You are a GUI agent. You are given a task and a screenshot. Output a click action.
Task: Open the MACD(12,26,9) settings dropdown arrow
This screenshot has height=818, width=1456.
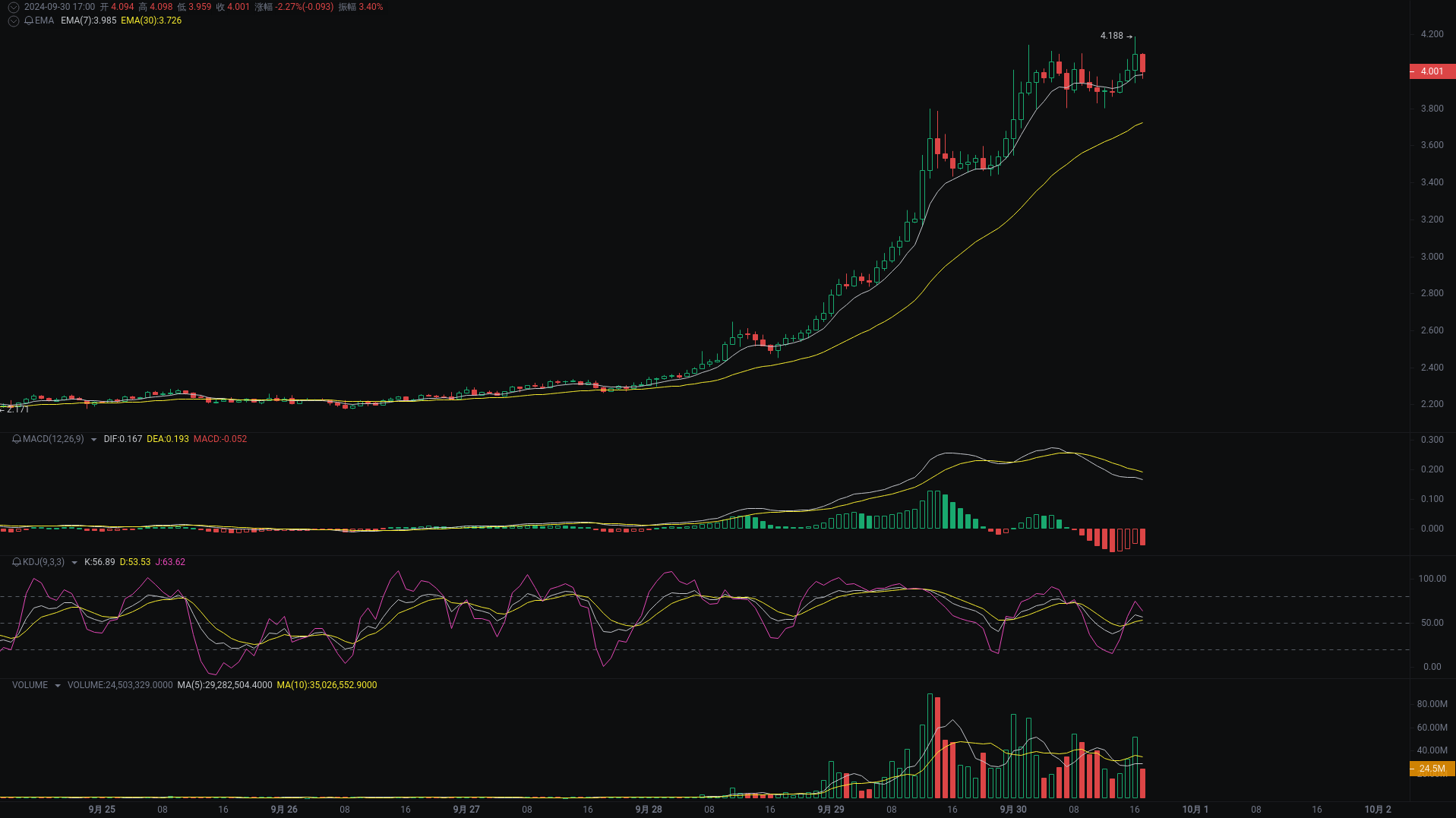coord(93,439)
